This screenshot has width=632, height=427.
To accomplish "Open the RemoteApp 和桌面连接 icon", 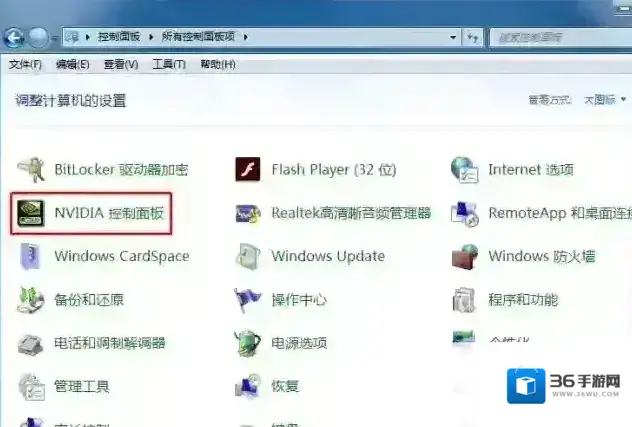I will [465, 213].
